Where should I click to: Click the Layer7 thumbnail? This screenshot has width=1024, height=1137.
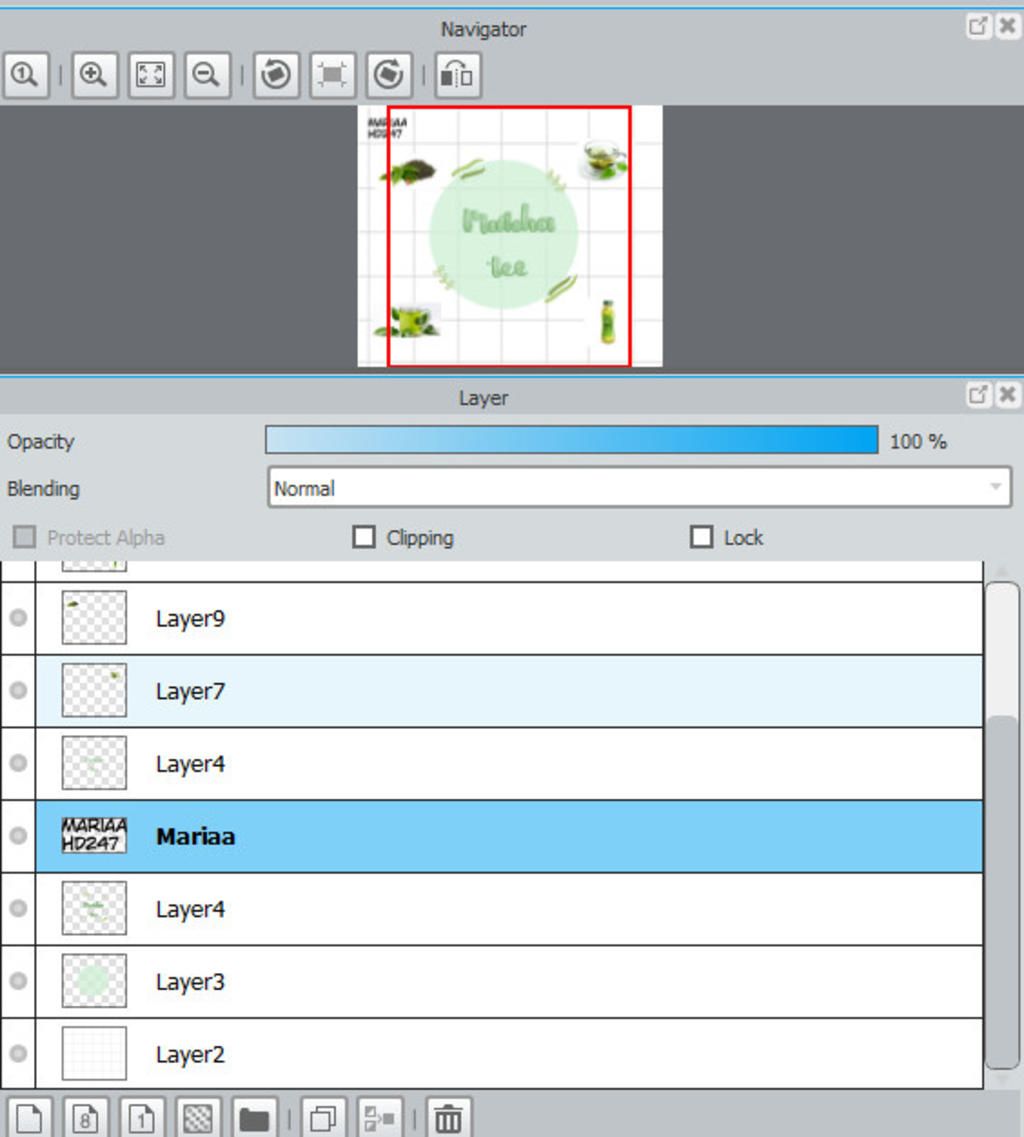pyautogui.click(x=94, y=690)
